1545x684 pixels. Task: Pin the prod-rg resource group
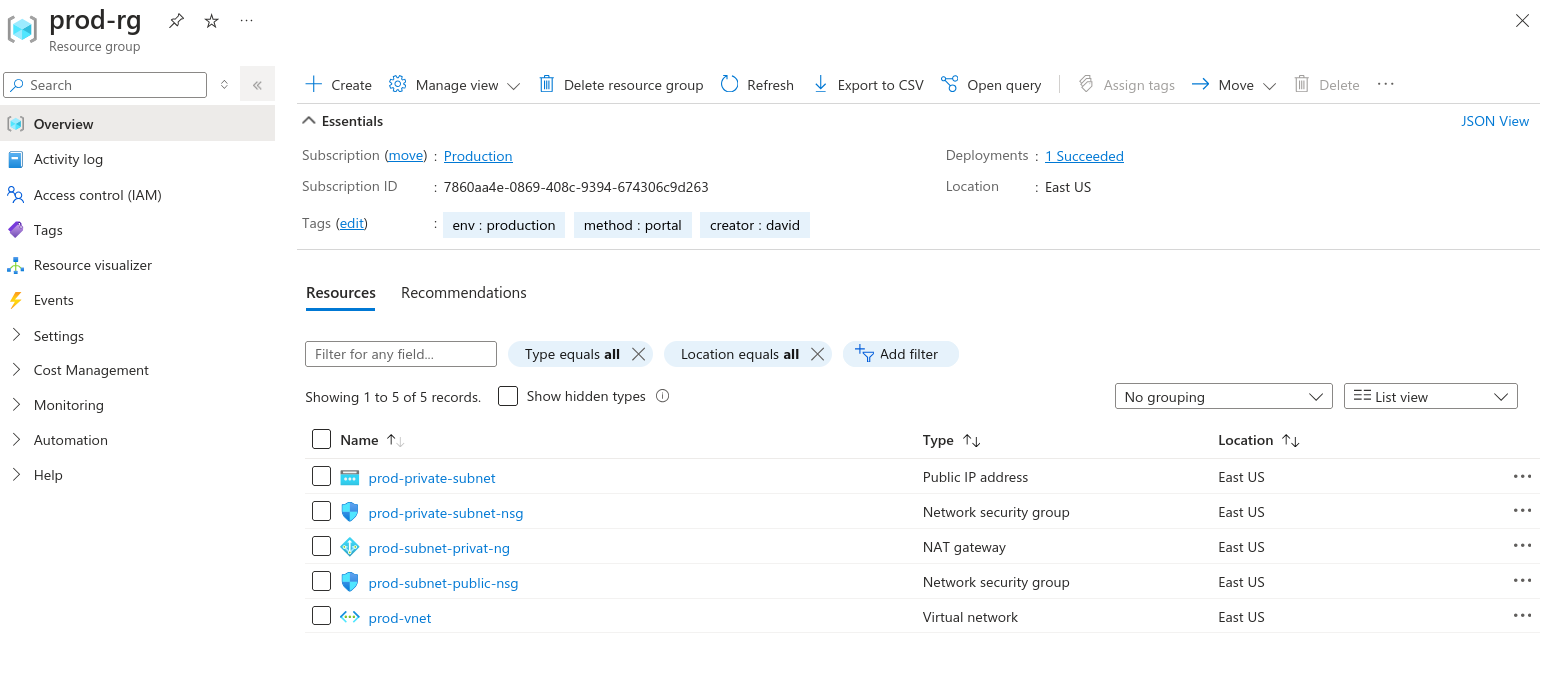tap(176, 21)
